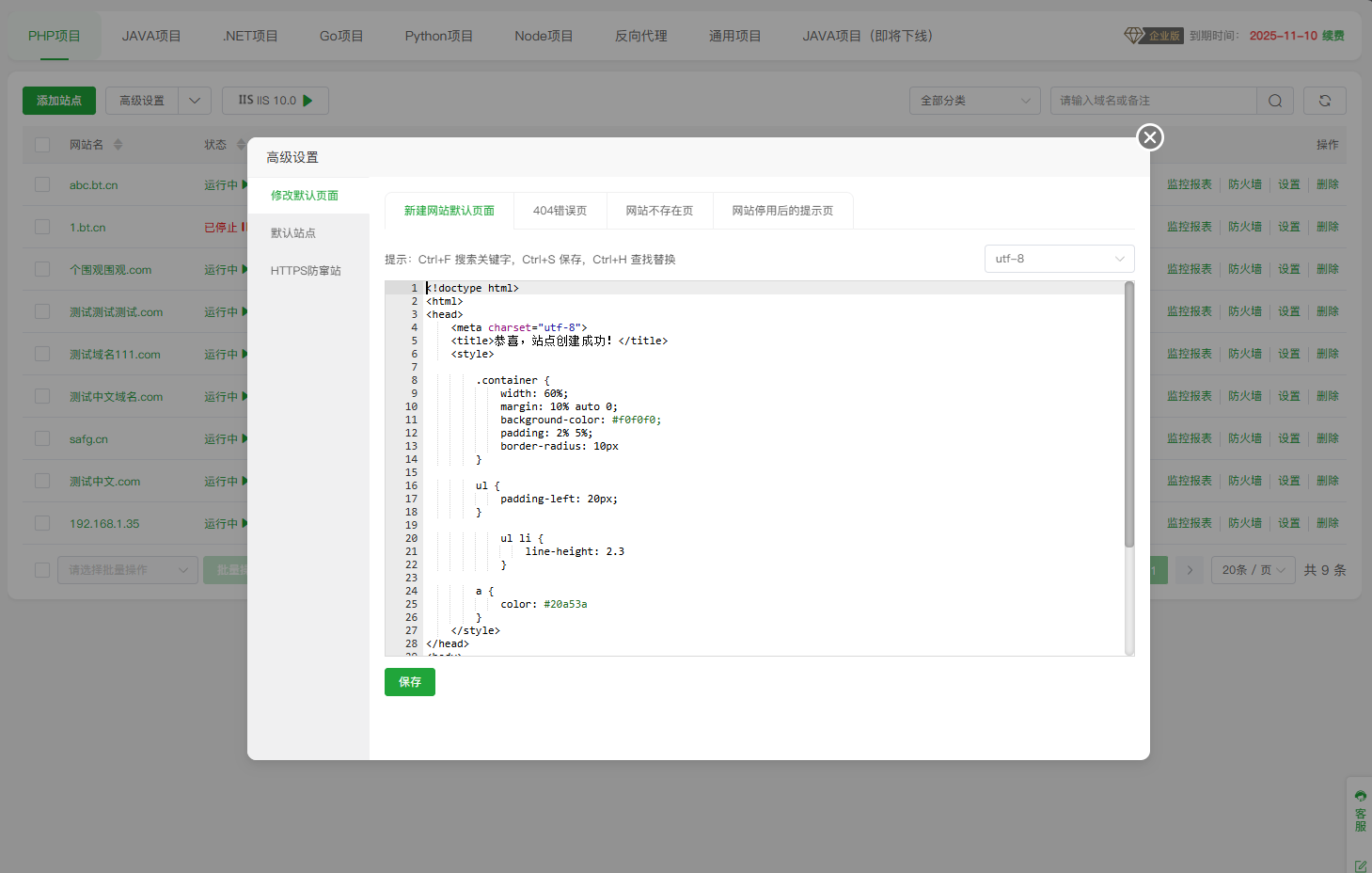Screen dimensions: 1372x873
Task: Click the green 保存 button
Action: tap(409, 682)
